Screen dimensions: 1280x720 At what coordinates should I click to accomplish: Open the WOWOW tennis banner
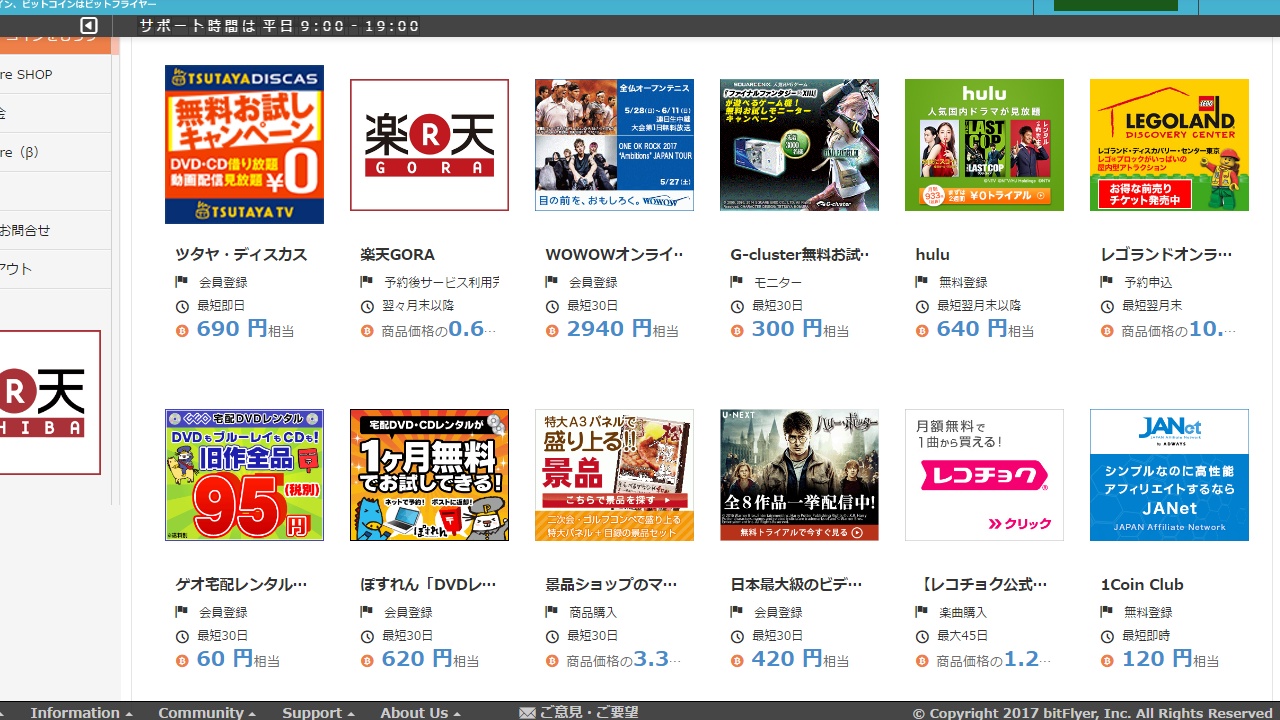pyautogui.click(x=614, y=145)
